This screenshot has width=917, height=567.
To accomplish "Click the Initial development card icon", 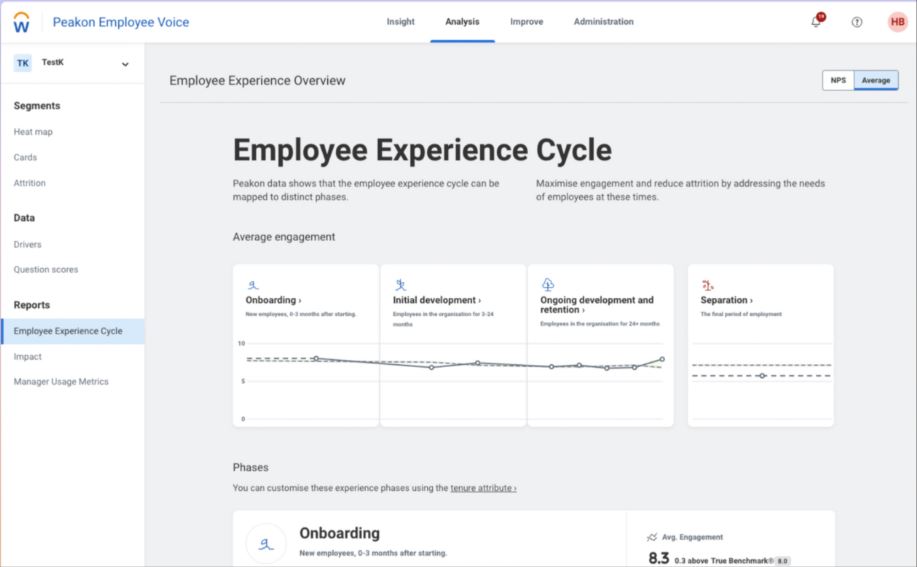I will 401,285.
